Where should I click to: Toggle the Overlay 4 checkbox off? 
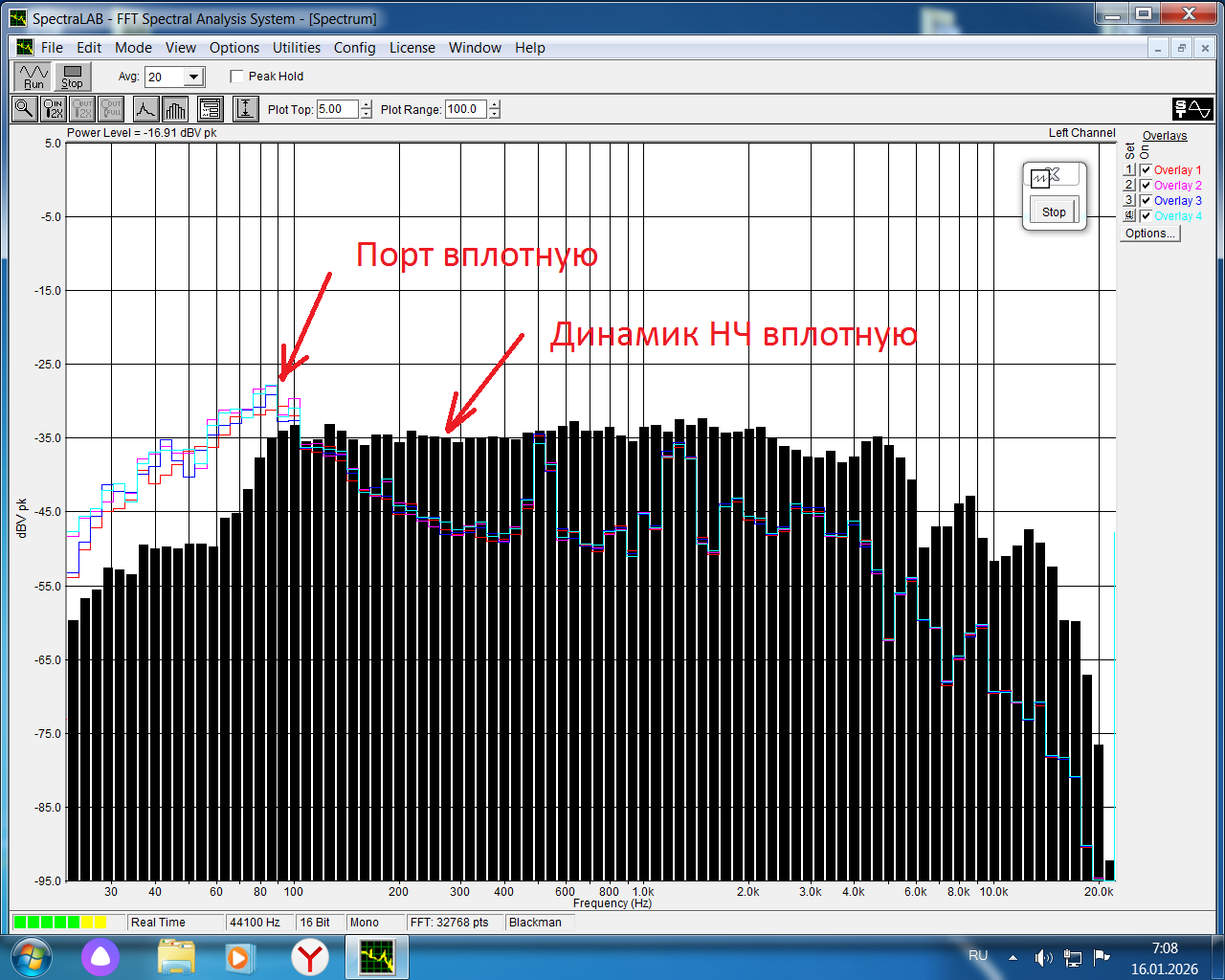pyautogui.click(x=1146, y=216)
